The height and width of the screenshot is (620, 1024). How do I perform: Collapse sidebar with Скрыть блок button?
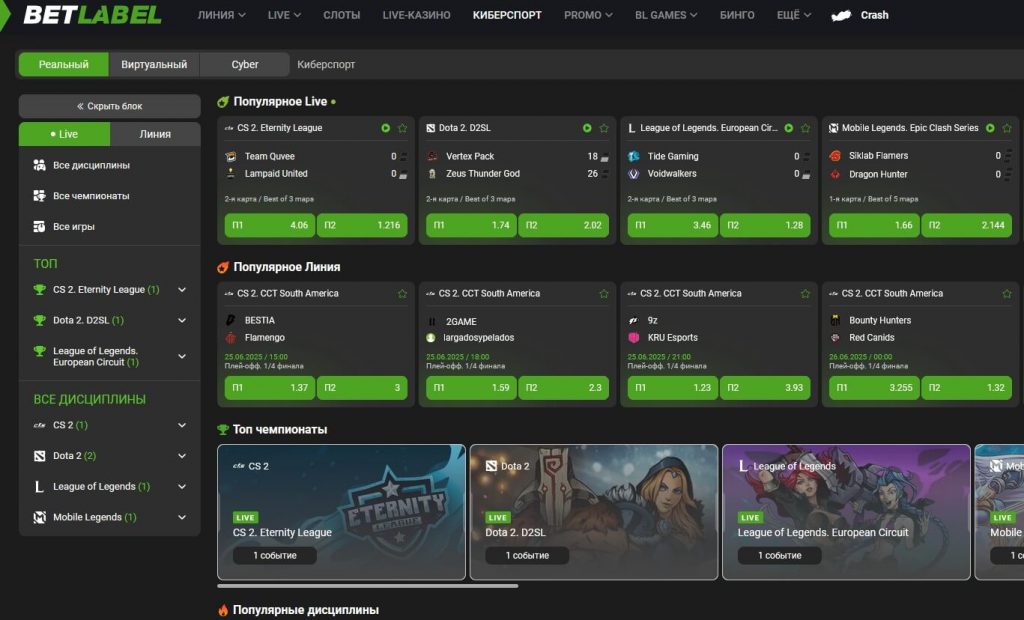(110, 106)
